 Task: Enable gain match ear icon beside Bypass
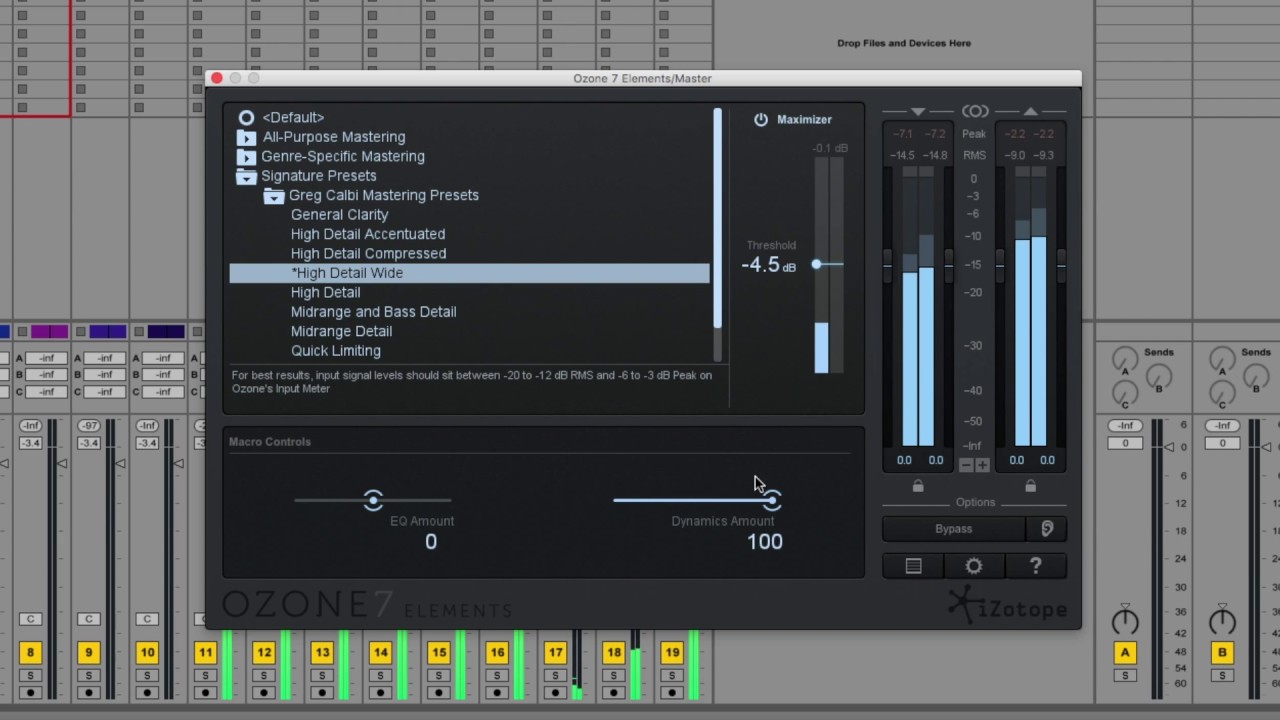(1047, 529)
